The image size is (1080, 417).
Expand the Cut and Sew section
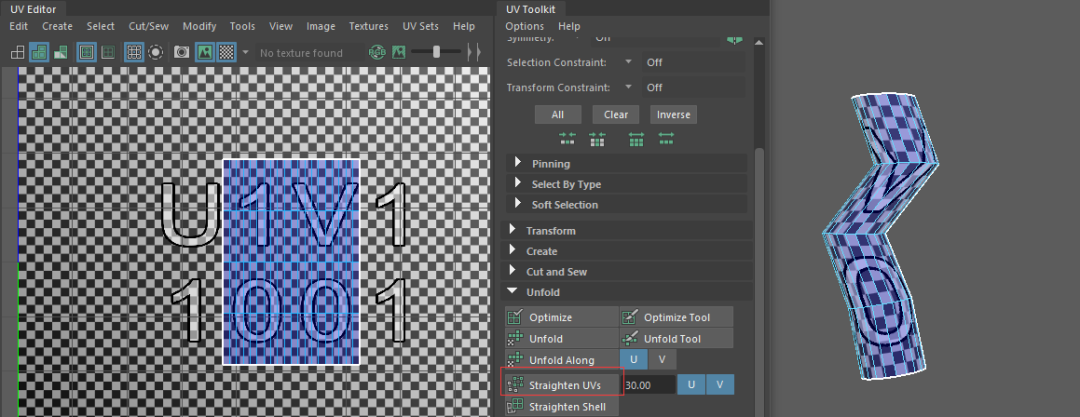pos(626,272)
